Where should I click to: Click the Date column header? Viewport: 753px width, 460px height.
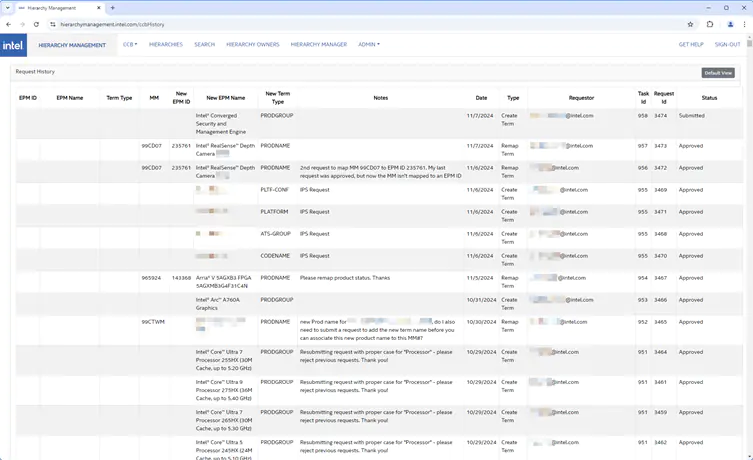[x=481, y=98]
